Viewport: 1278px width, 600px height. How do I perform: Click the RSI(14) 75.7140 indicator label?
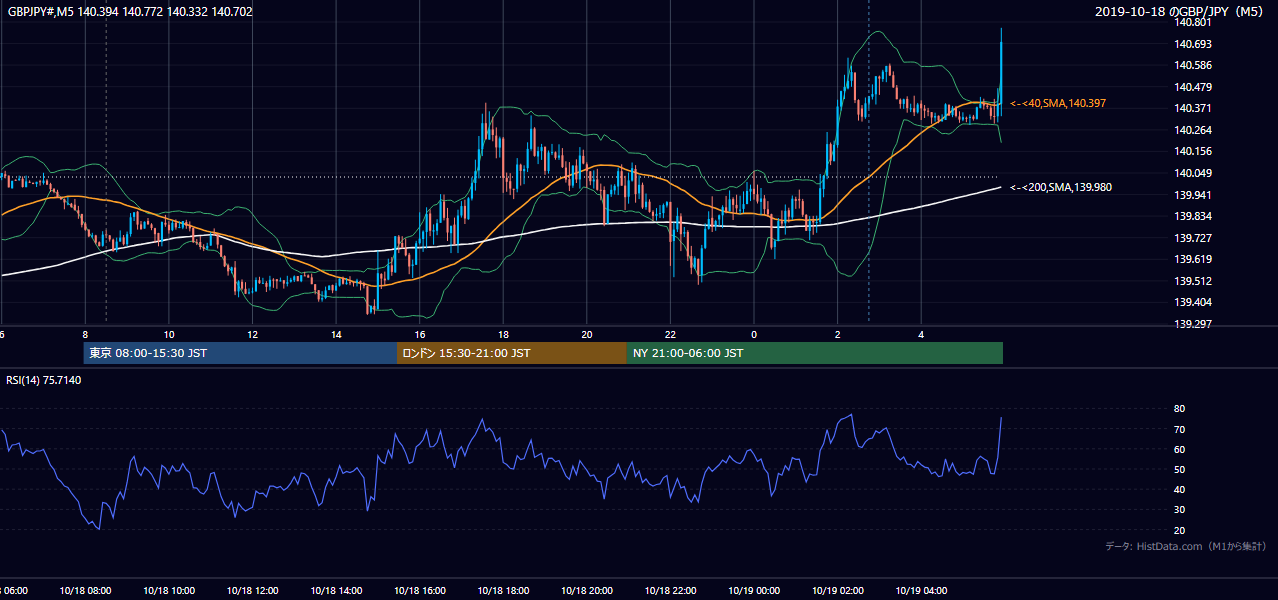point(44,380)
